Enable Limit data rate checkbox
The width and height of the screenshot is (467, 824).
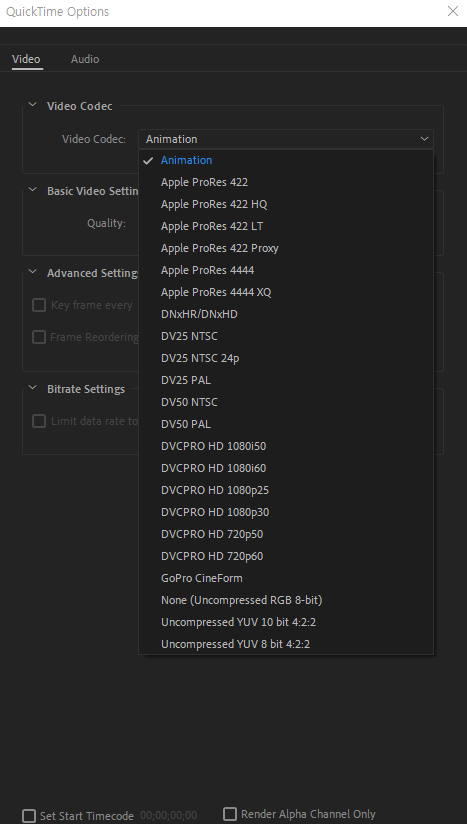click(x=39, y=421)
